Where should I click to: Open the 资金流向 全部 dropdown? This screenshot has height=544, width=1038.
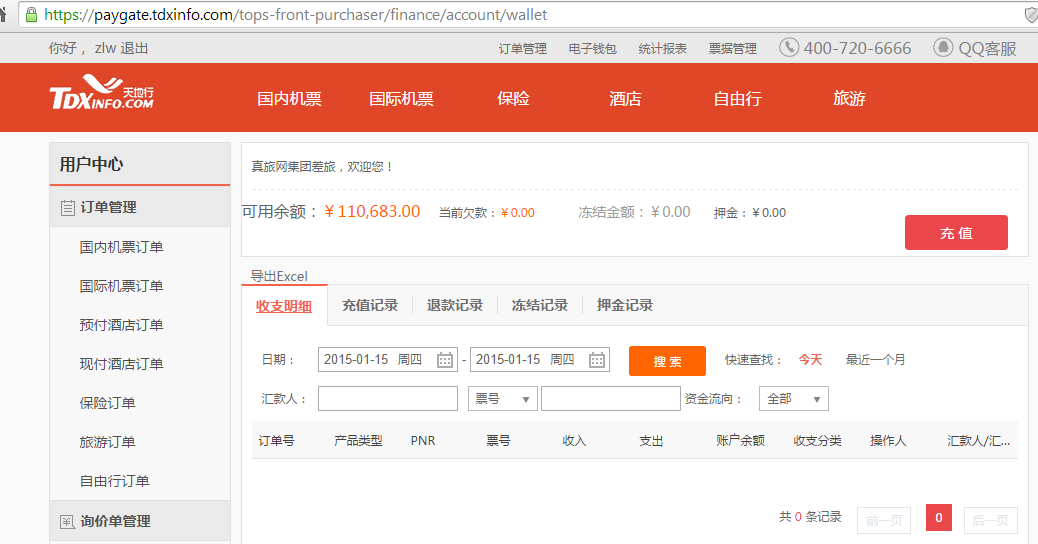pos(794,398)
